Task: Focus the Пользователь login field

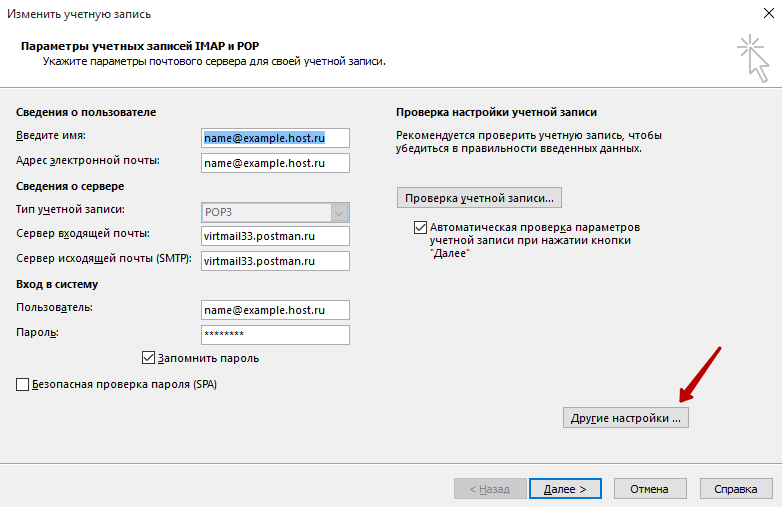Action: click(275, 310)
